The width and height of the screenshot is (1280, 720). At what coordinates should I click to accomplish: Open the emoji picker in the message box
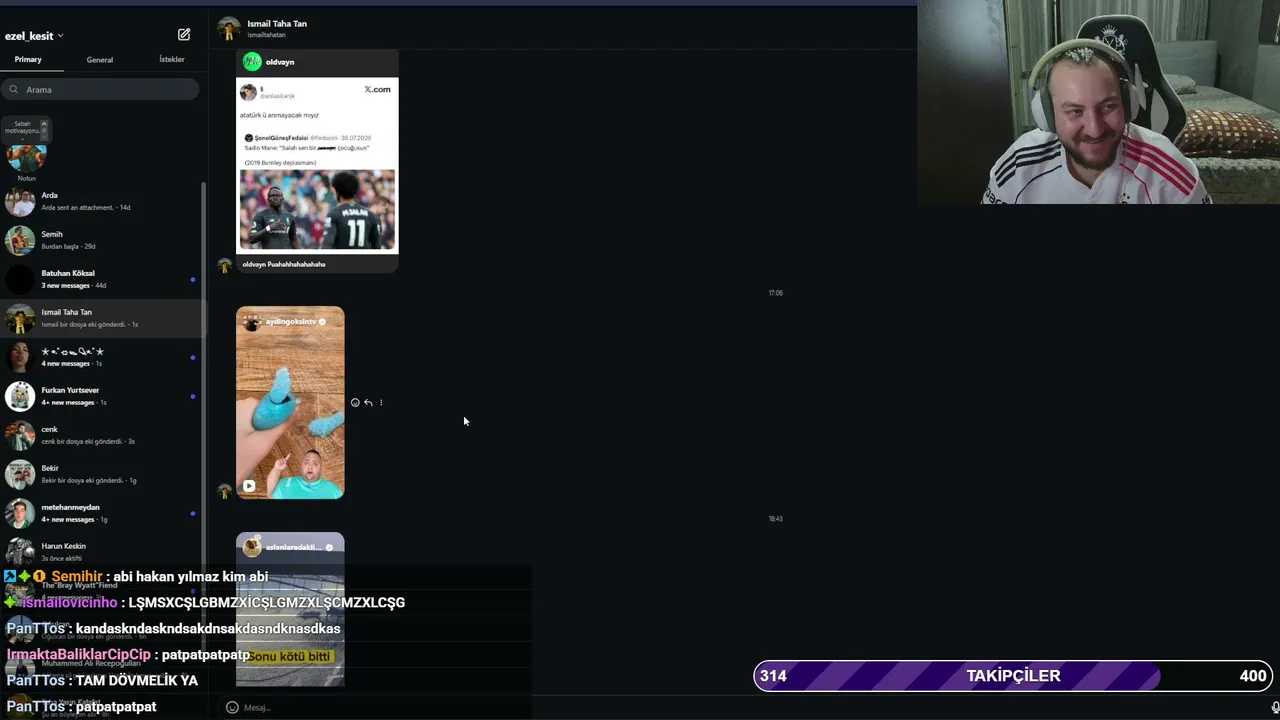click(232, 707)
